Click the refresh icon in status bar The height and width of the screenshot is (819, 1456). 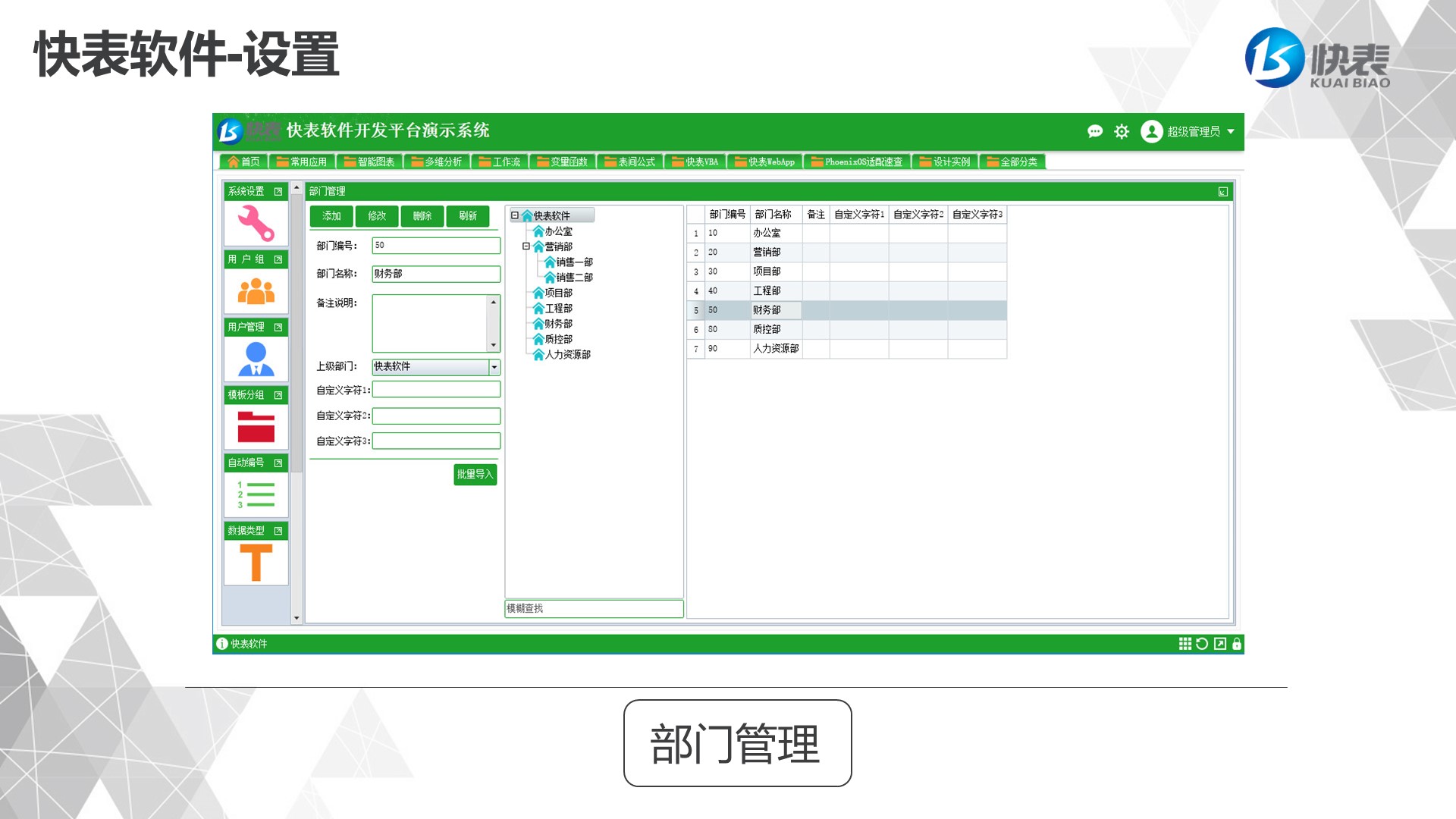pyautogui.click(x=1202, y=644)
